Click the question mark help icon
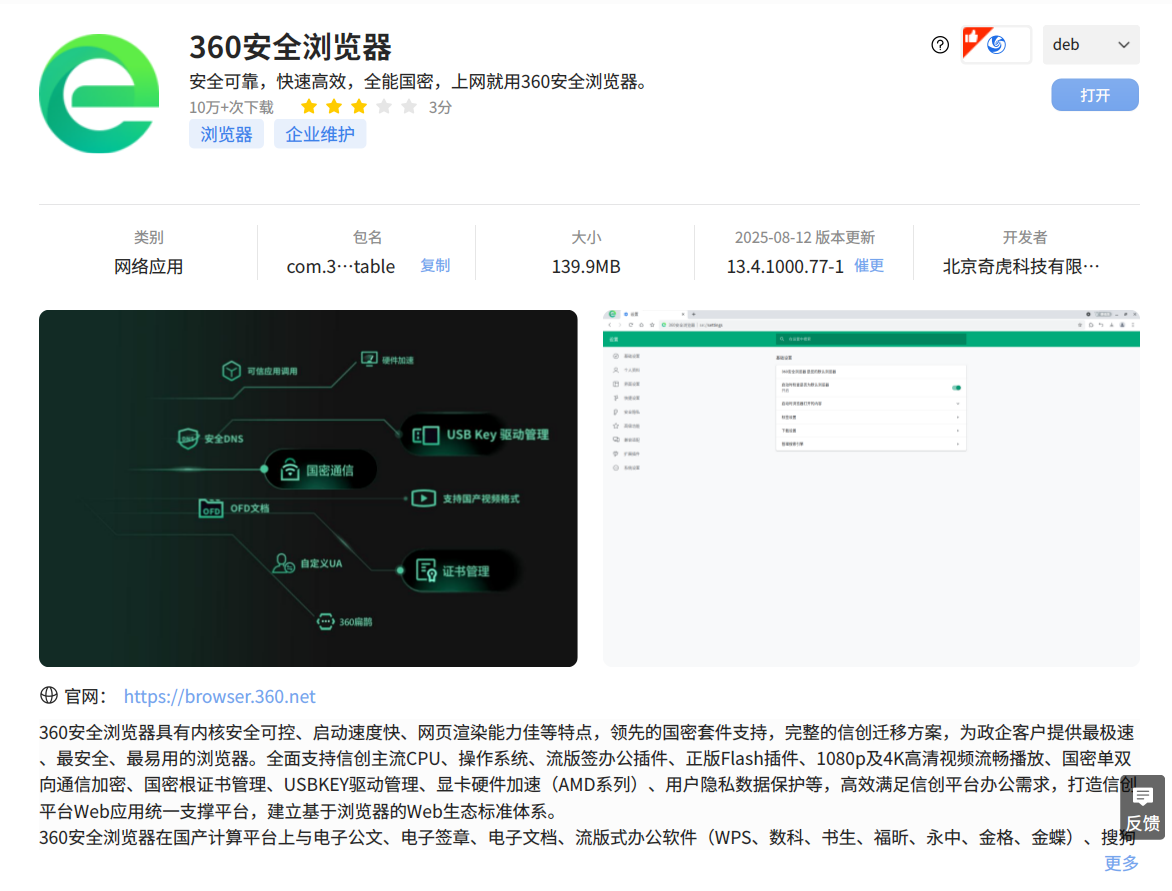Screen dimensions: 1172x891 [x=940, y=44]
